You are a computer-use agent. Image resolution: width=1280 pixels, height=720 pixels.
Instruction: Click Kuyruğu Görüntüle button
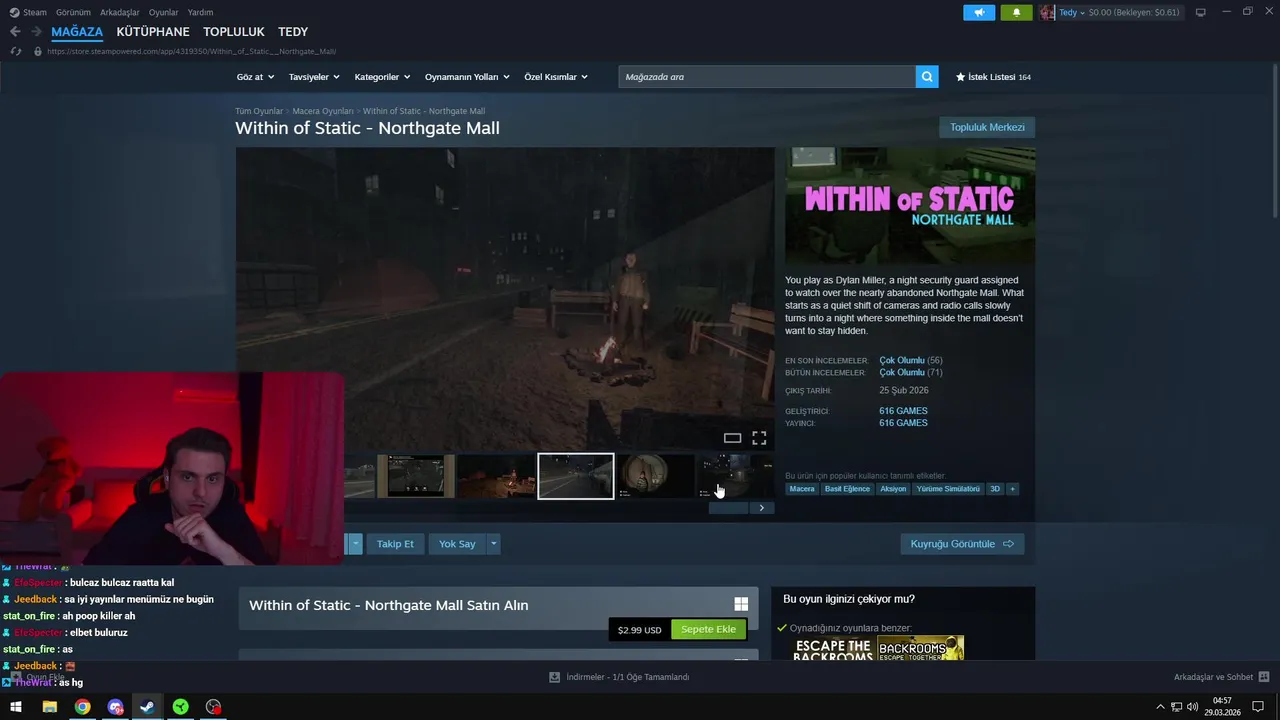coord(962,544)
